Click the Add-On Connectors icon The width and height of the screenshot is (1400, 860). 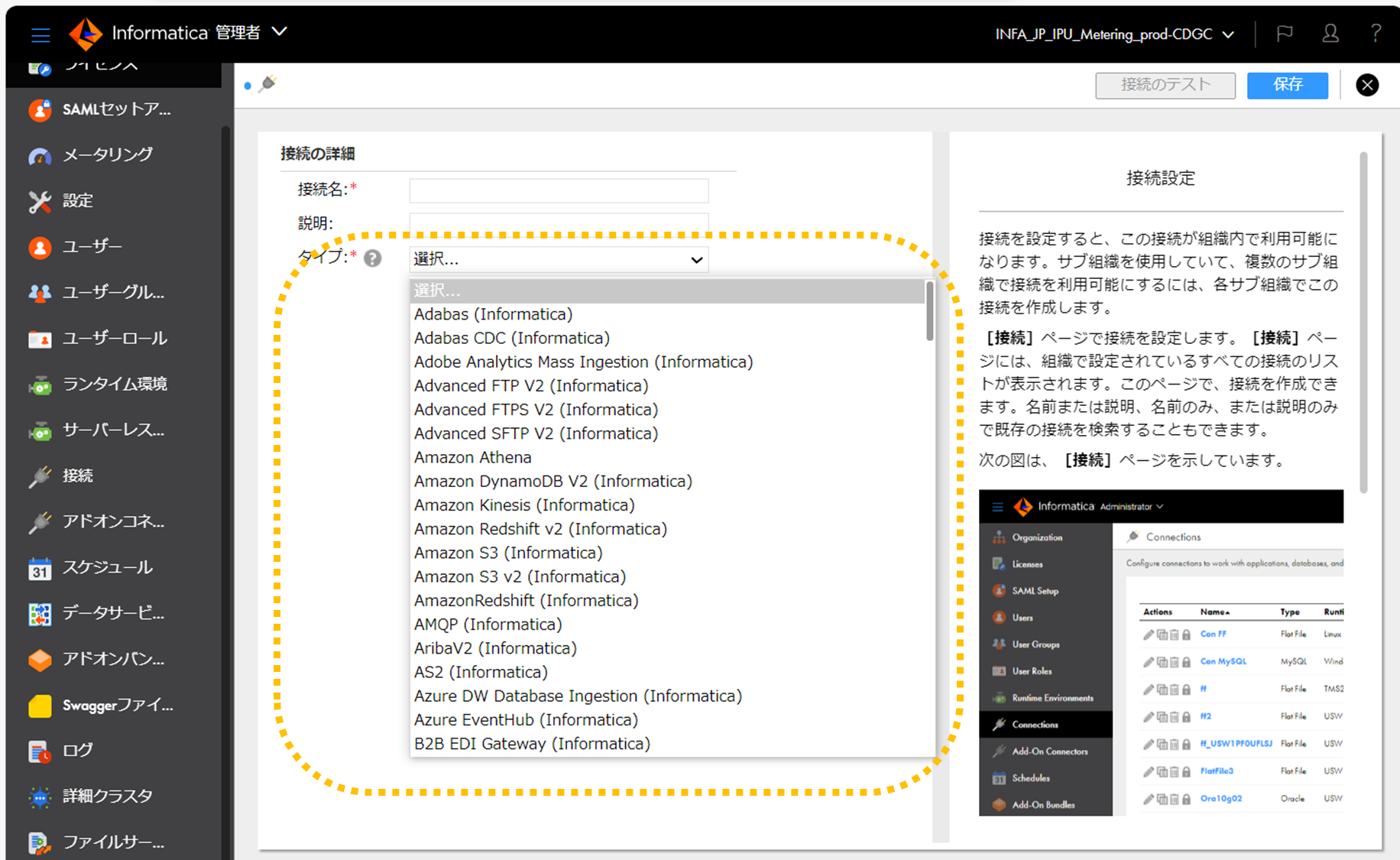(40, 522)
